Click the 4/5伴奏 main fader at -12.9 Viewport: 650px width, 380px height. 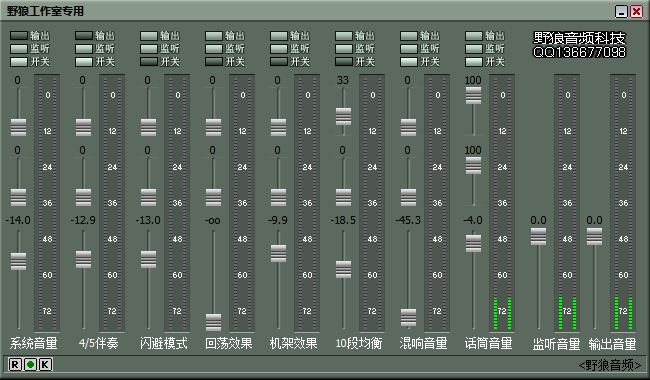pyautogui.click(x=83, y=259)
